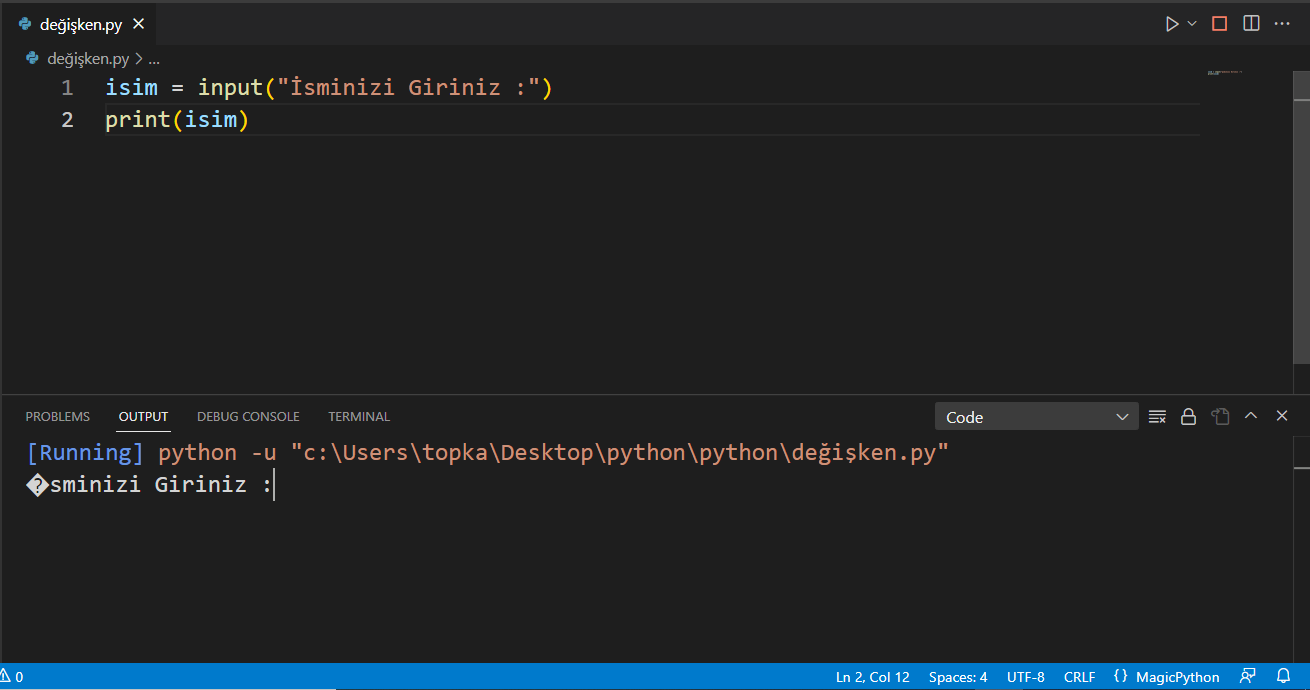
Task: Click the input function in line 1
Action: [230, 88]
